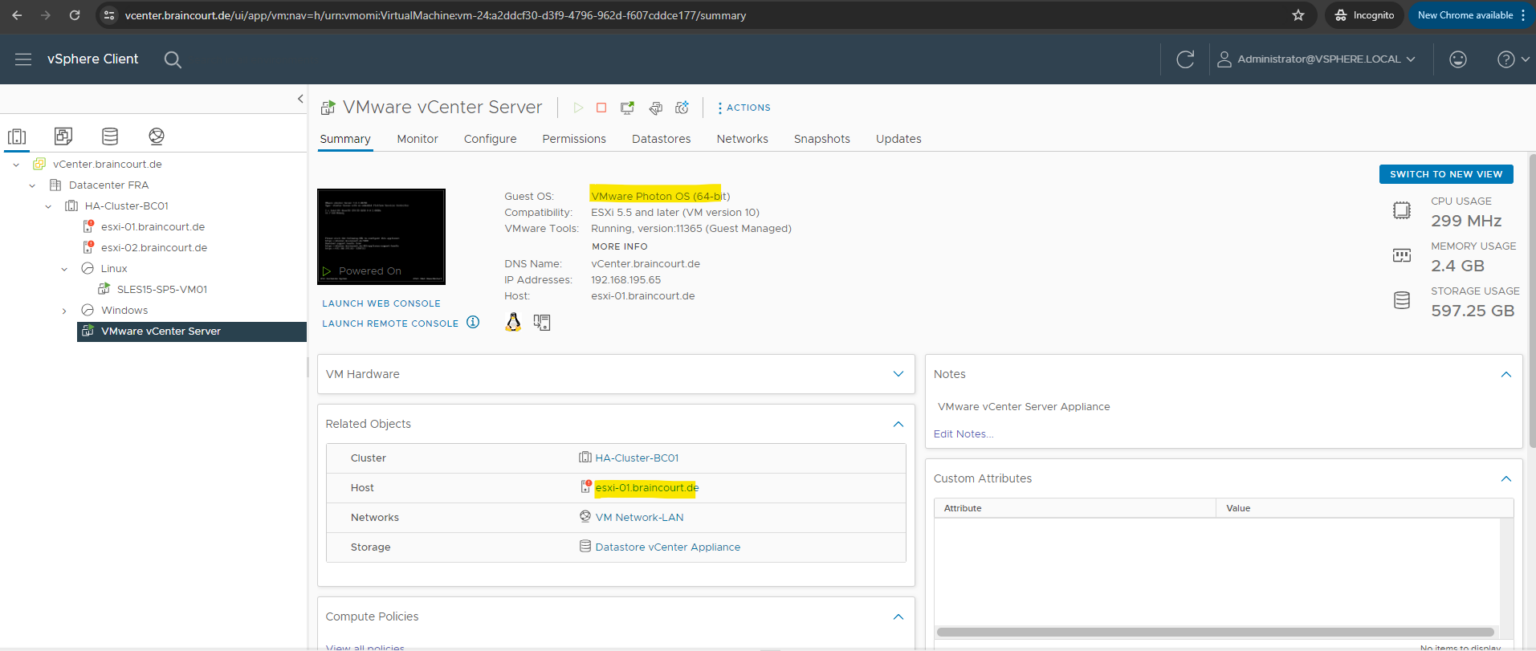Image resolution: width=1536 pixels, height=651 pixels.
Task: Open the Hosts and Clusters inventory view
Action: coord(17,135)
